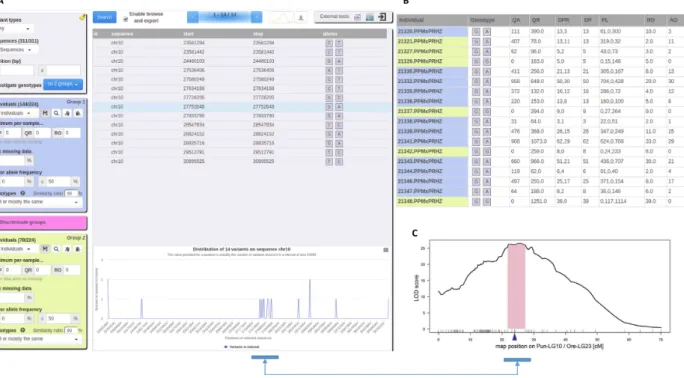Image resolution: width=684 pixels, height=378 pixels.
Task: Click the highlighted pink QTL interval region
Action: (x=516, y=286)
